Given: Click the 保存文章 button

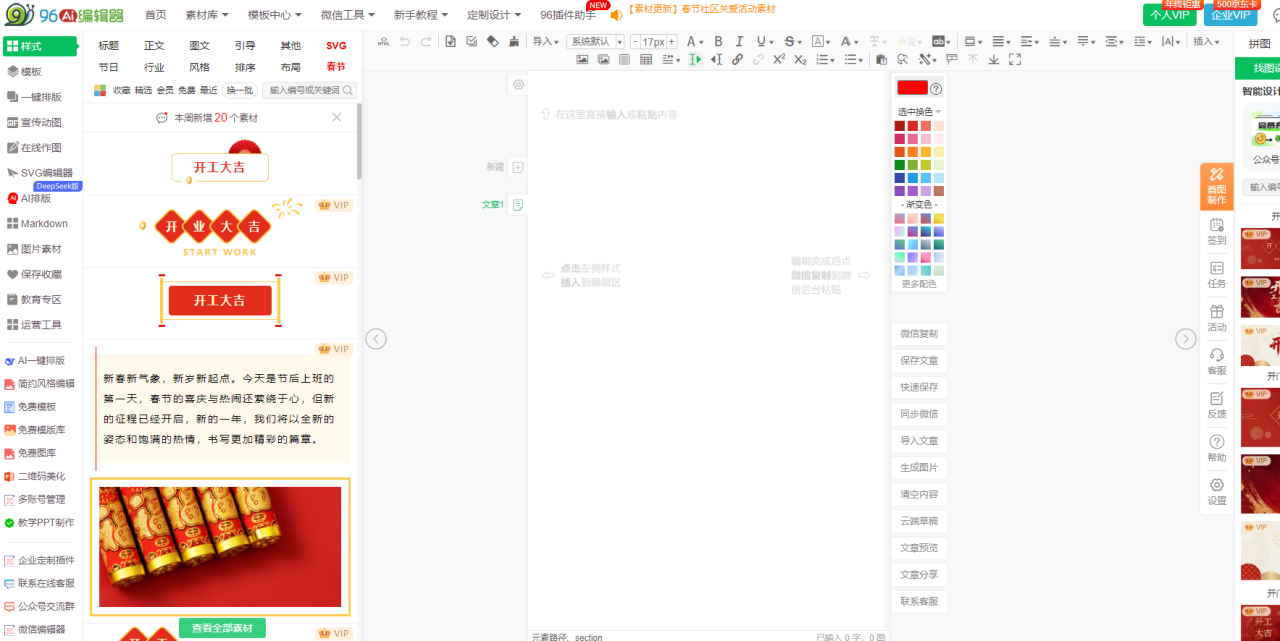Looking at the screenshot, I should 918,361.
